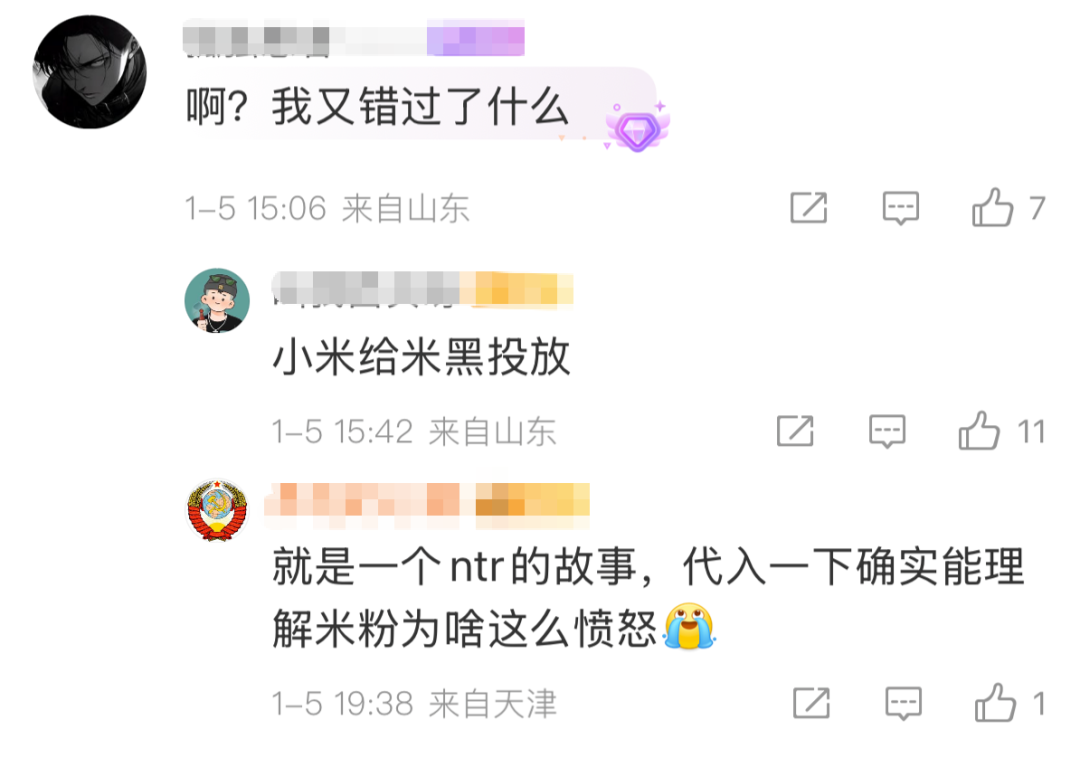Screen dimensions: 1080x758
Task: Tap the second commenter's blurred username
Action: 366,288
